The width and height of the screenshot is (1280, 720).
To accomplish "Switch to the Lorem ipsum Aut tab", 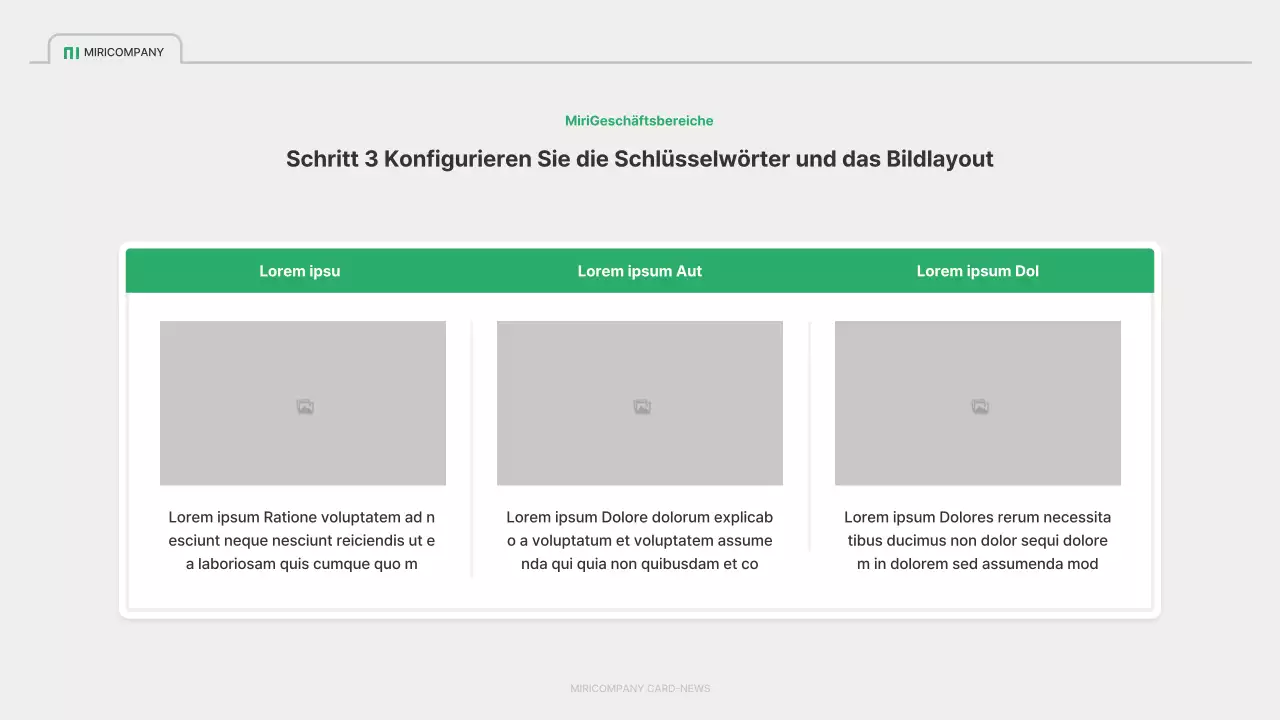I will [640, 270].
